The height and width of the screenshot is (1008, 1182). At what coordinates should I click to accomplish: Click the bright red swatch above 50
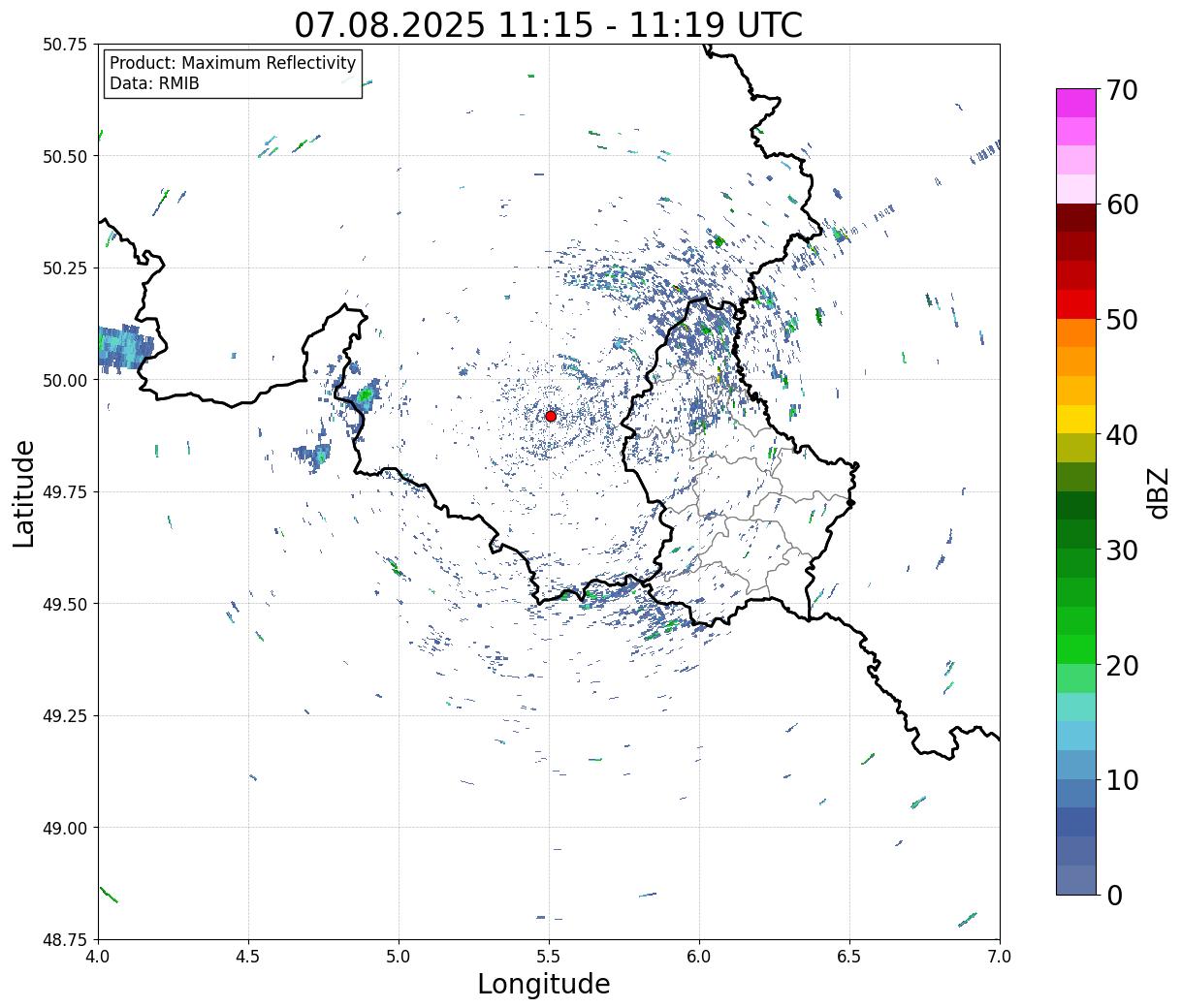click(x=1076, y=304)
